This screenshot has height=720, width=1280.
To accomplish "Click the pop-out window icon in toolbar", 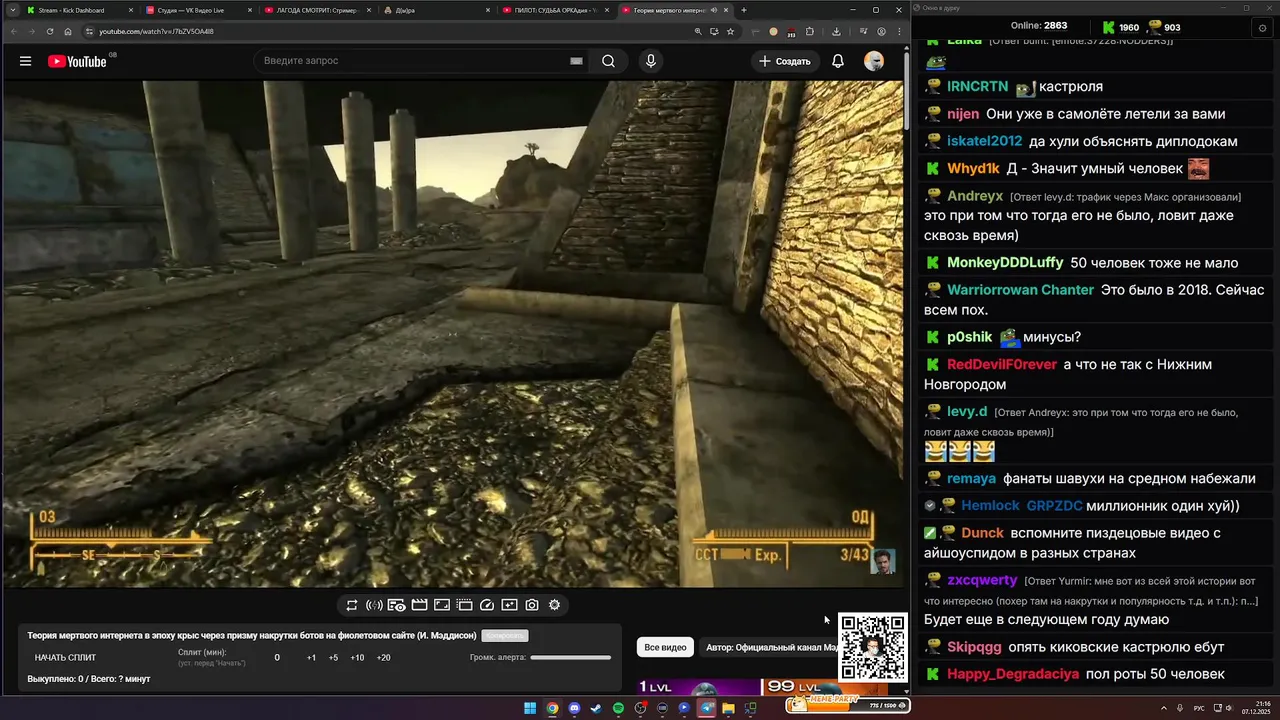I will pos(464,605).
